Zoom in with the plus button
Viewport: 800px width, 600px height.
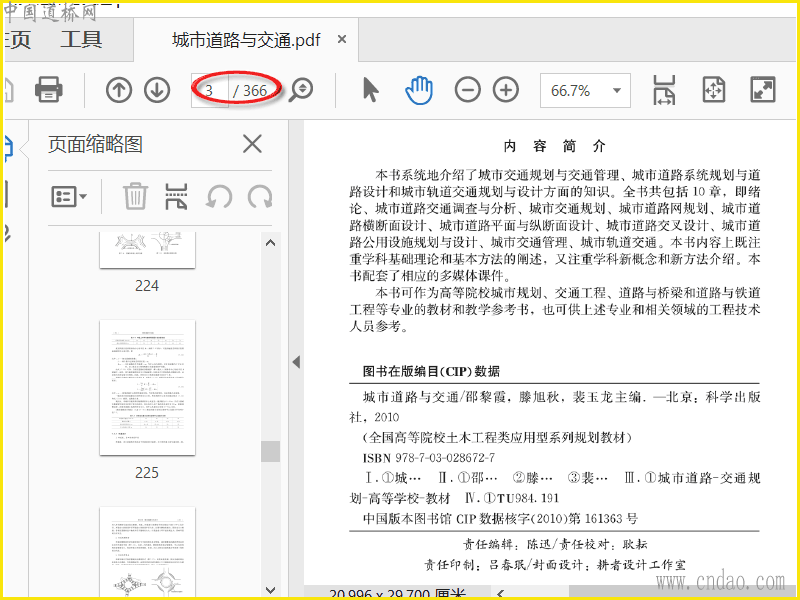(506, 90)
